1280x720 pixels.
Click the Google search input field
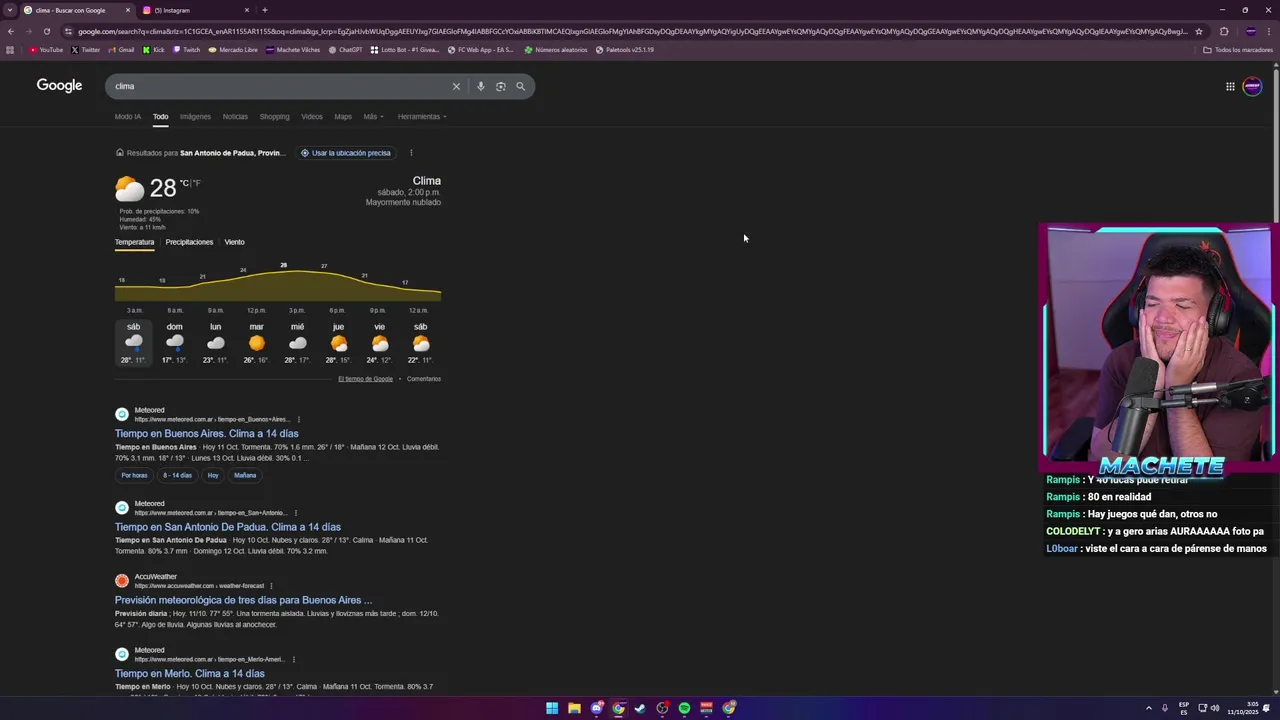point(280,86)
